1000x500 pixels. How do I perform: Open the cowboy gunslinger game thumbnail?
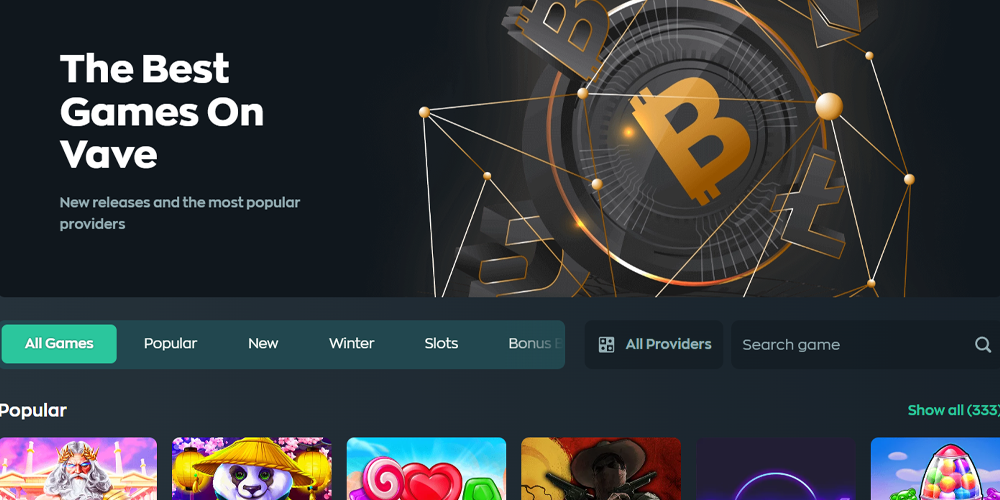(x=601, y=469)
